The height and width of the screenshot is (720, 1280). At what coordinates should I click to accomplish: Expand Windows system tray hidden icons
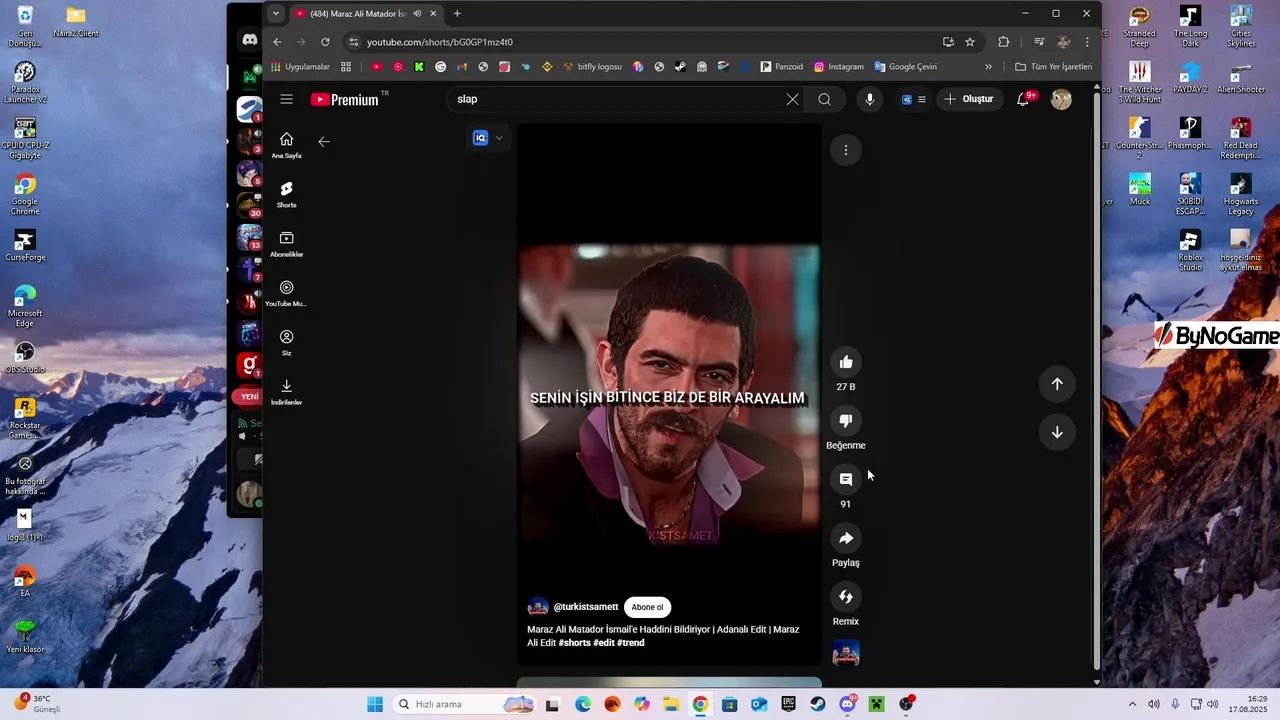[x=1132, y=704]
